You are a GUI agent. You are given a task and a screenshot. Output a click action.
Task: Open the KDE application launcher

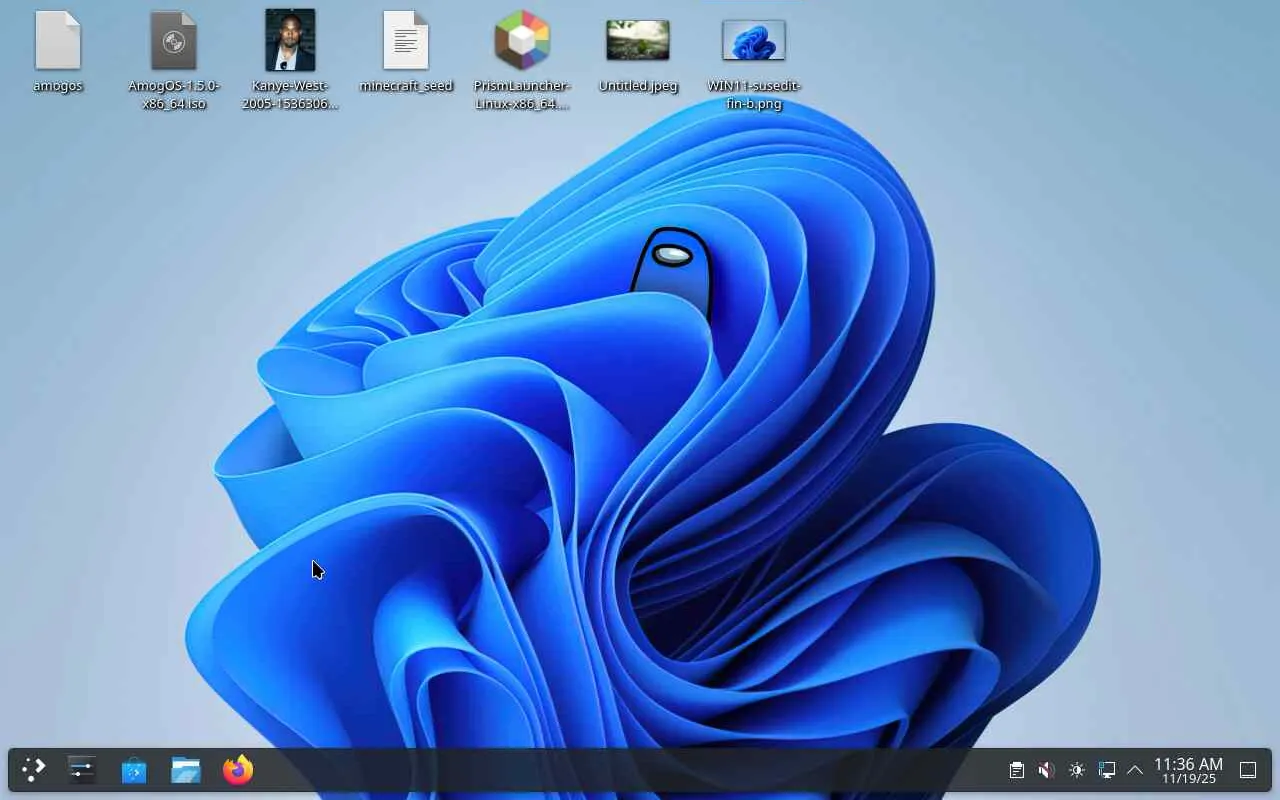coord(34,770)
